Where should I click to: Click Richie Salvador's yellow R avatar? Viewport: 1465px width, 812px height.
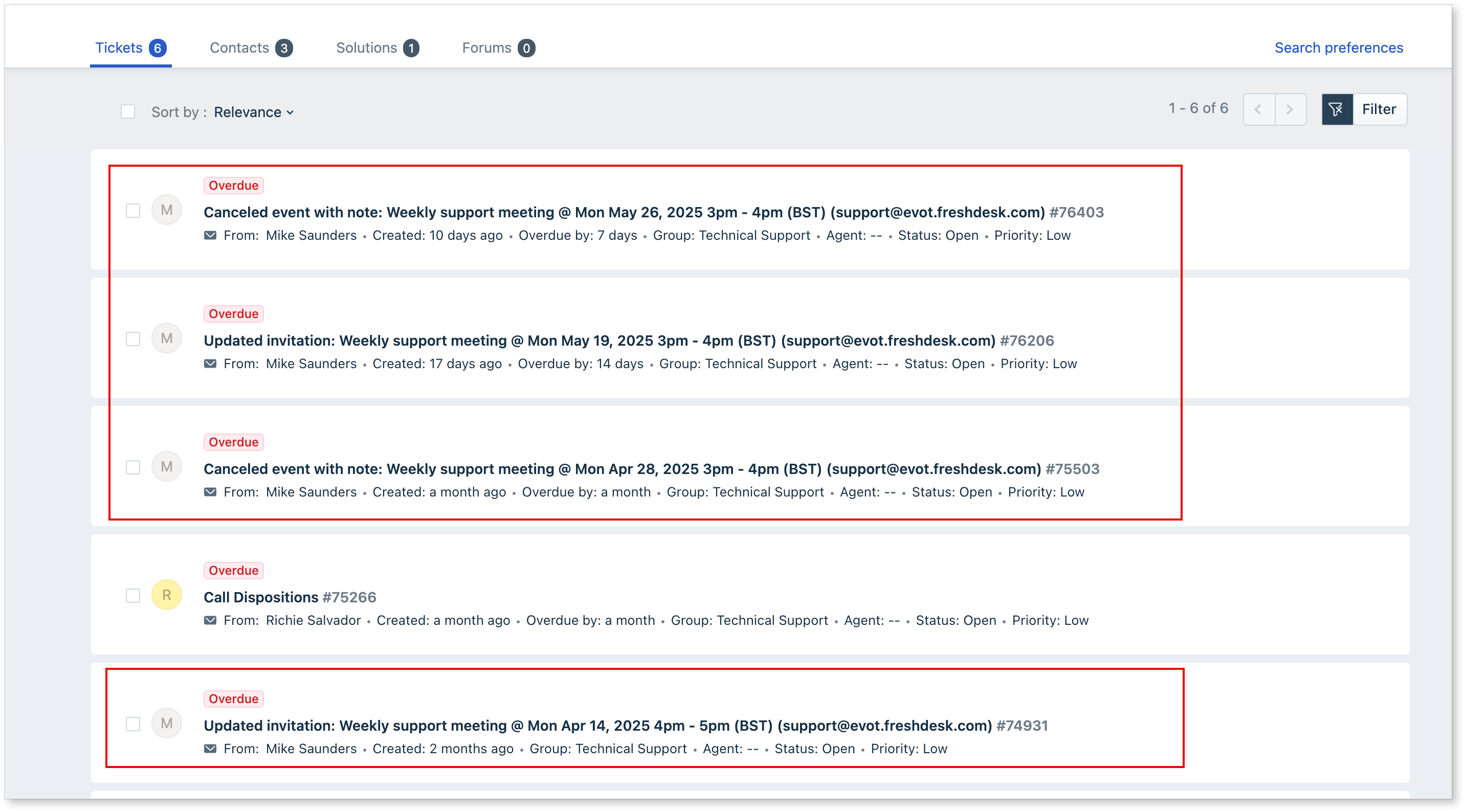tap(167, 595)
